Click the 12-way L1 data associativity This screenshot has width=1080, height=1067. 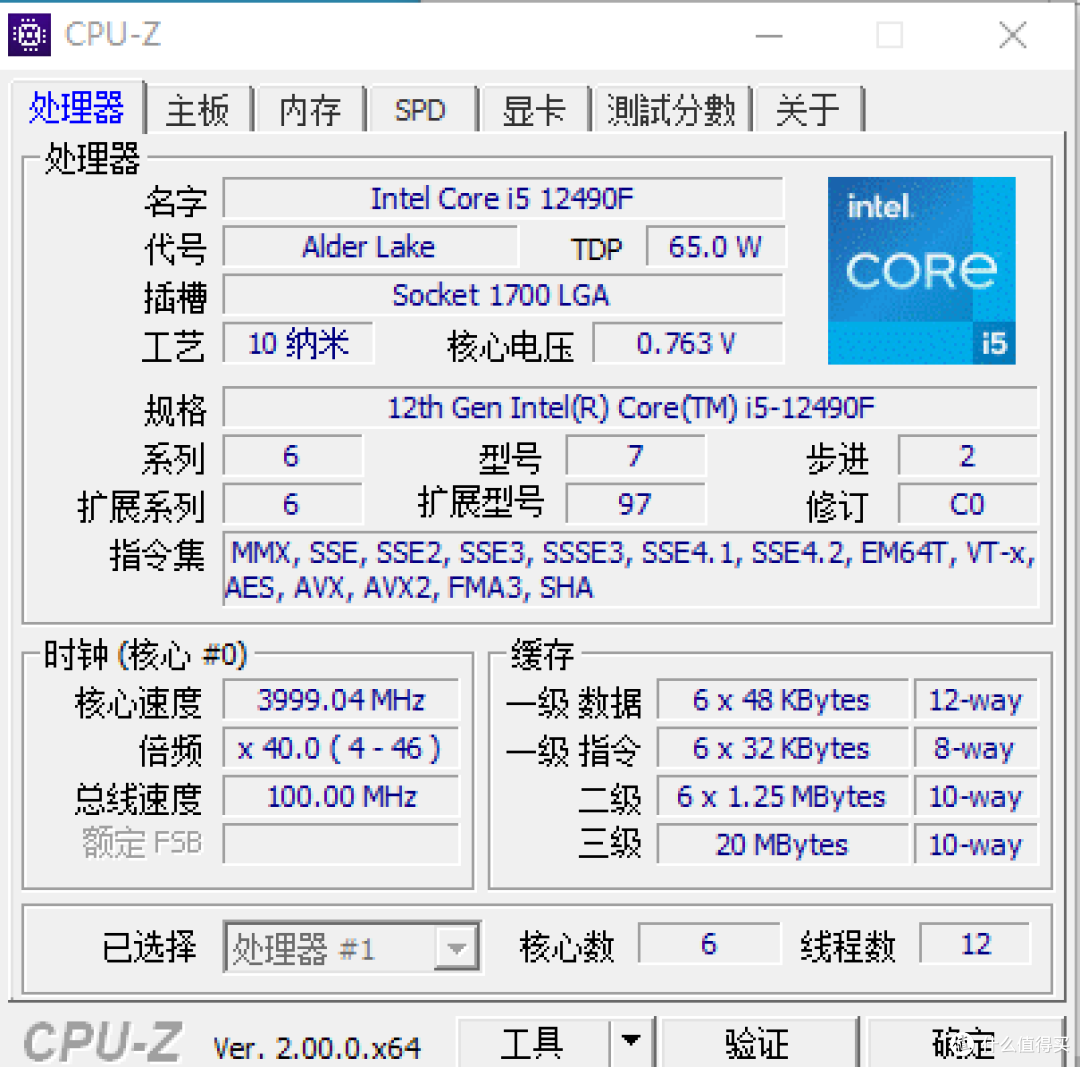click(976, 700)
